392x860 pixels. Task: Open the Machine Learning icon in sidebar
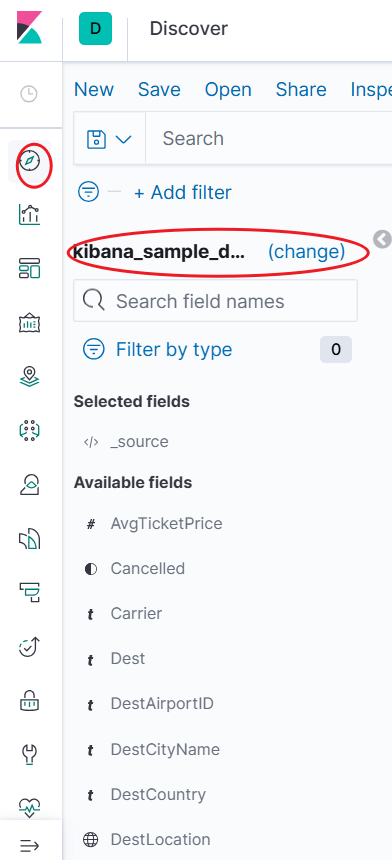coord(30,431)
